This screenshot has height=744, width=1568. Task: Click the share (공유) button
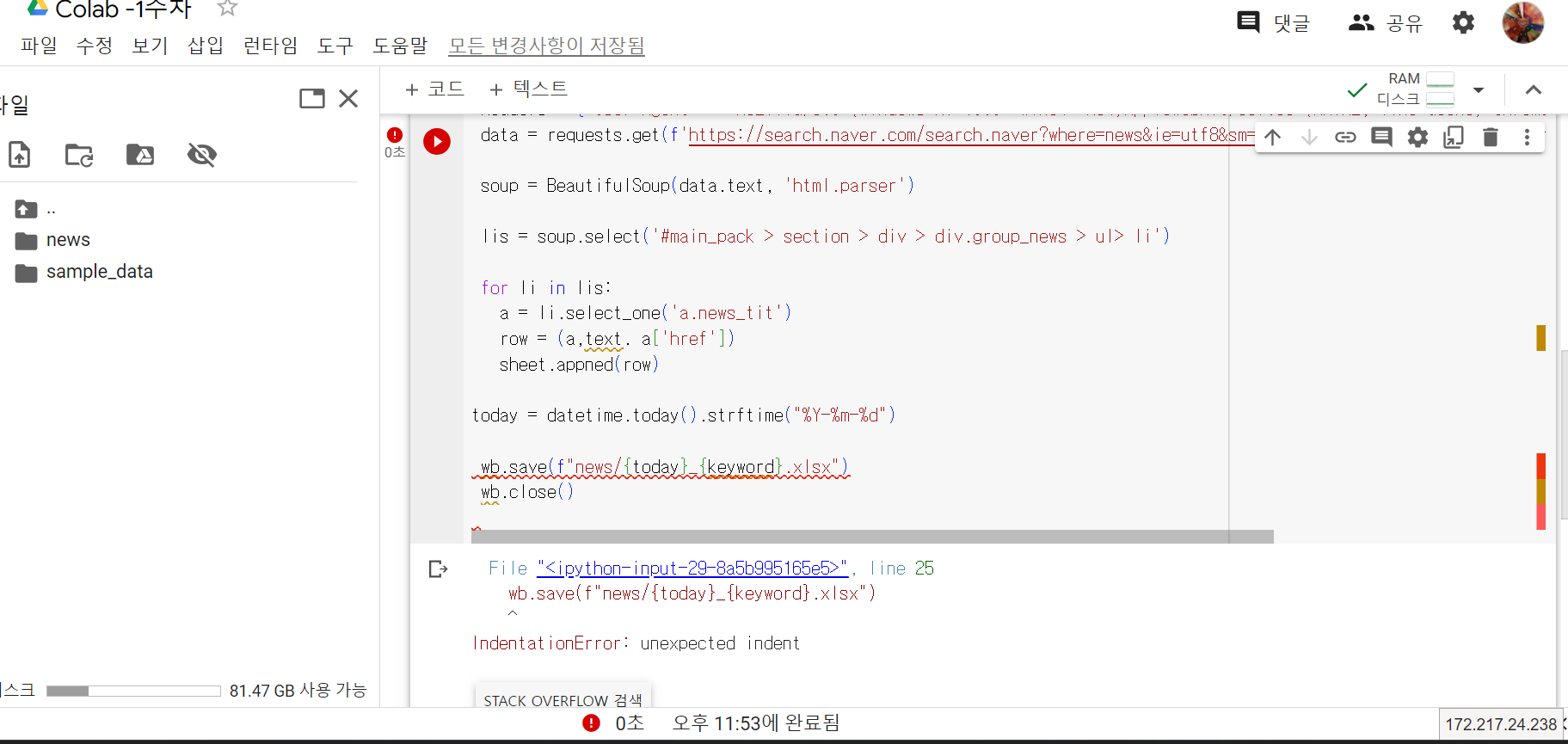[1386, 22]
